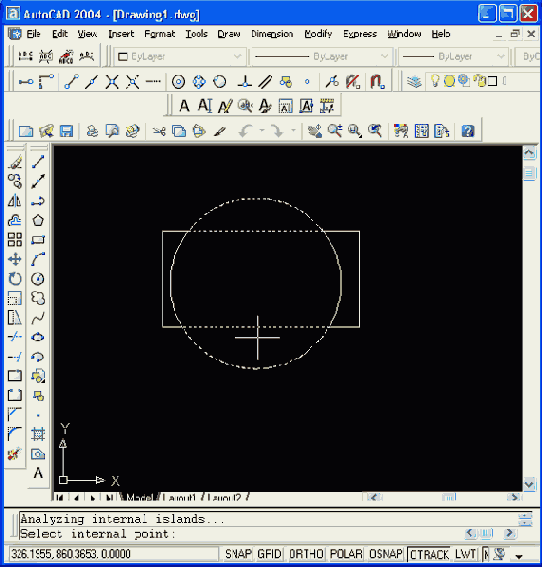Select the Mirror tool
The image size is (542, 567).
click(x=15, y=200)
